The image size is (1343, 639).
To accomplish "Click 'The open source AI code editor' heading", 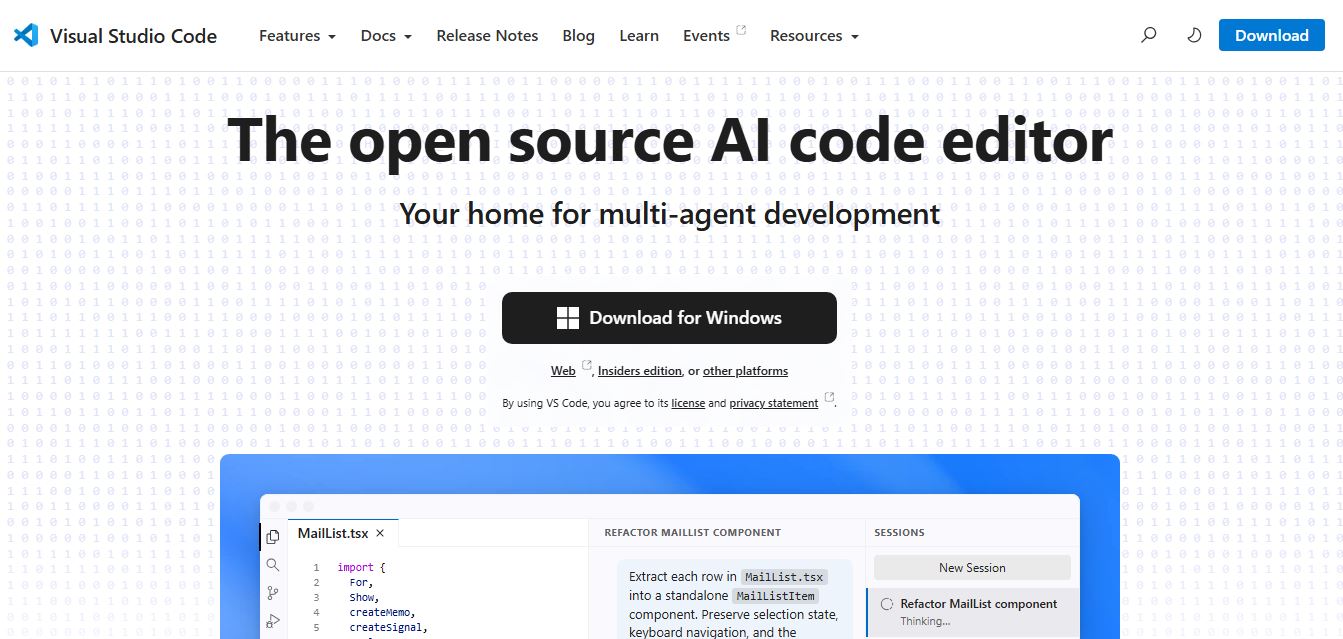I will (x=670, y=139).
